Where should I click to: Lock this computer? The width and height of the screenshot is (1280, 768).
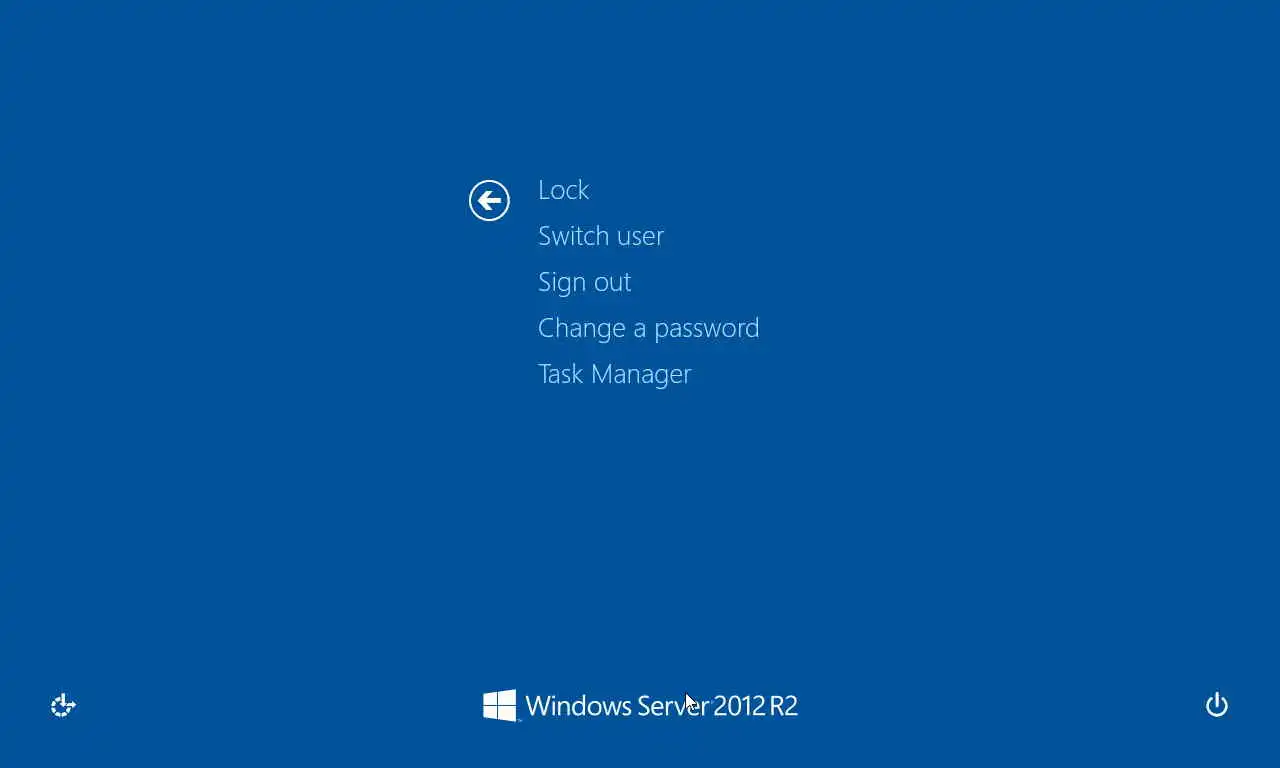(x=563, y=190)
